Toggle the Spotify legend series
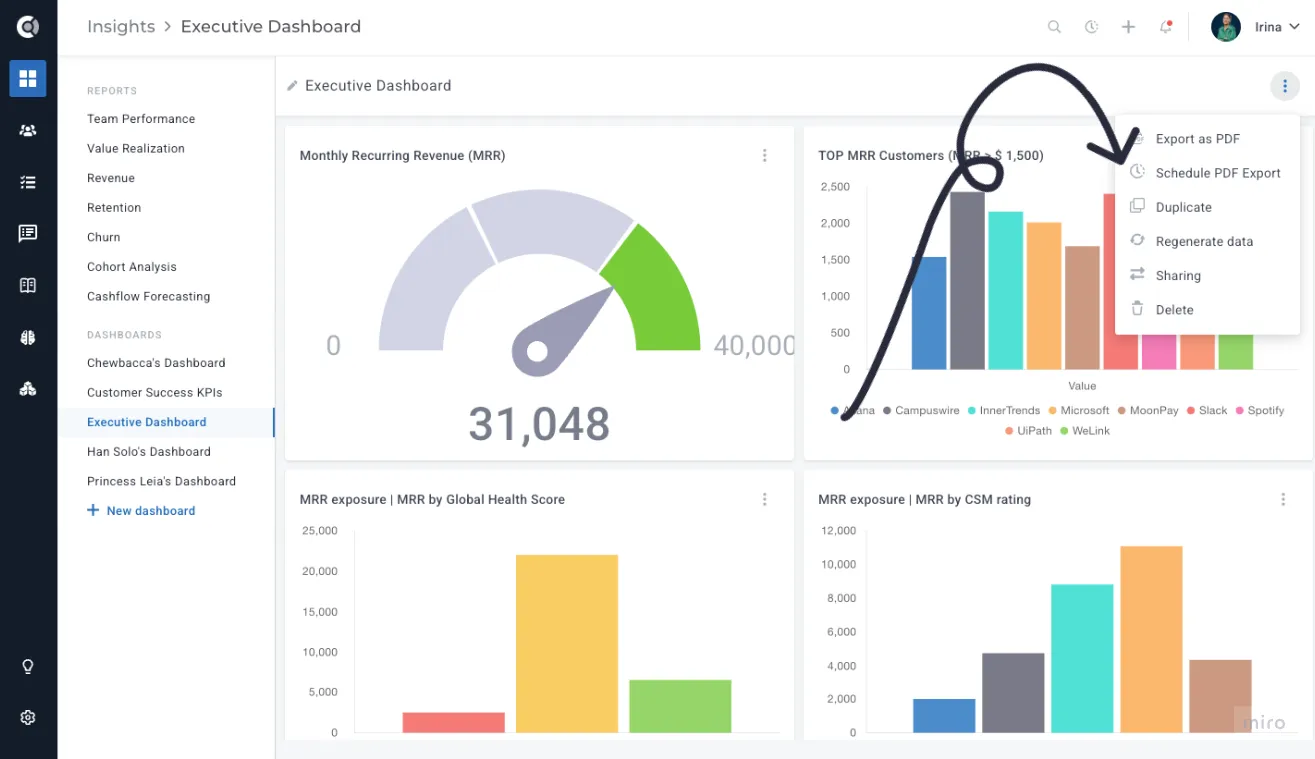The image size is (1315, 759). click(1260, 411)
